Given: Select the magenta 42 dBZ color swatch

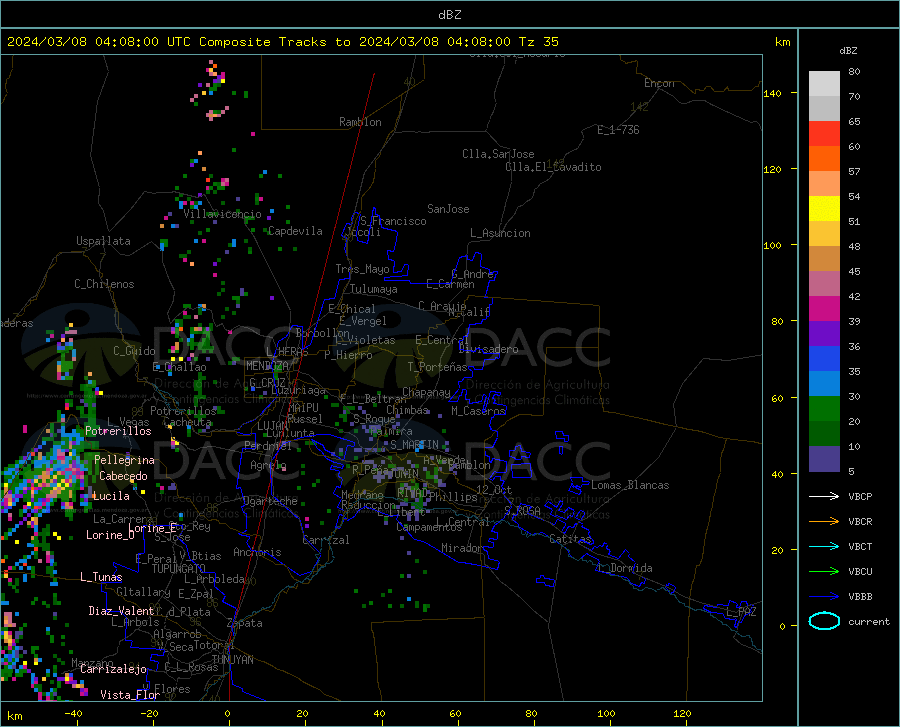Looking at the screenshot, I should 824,309.
